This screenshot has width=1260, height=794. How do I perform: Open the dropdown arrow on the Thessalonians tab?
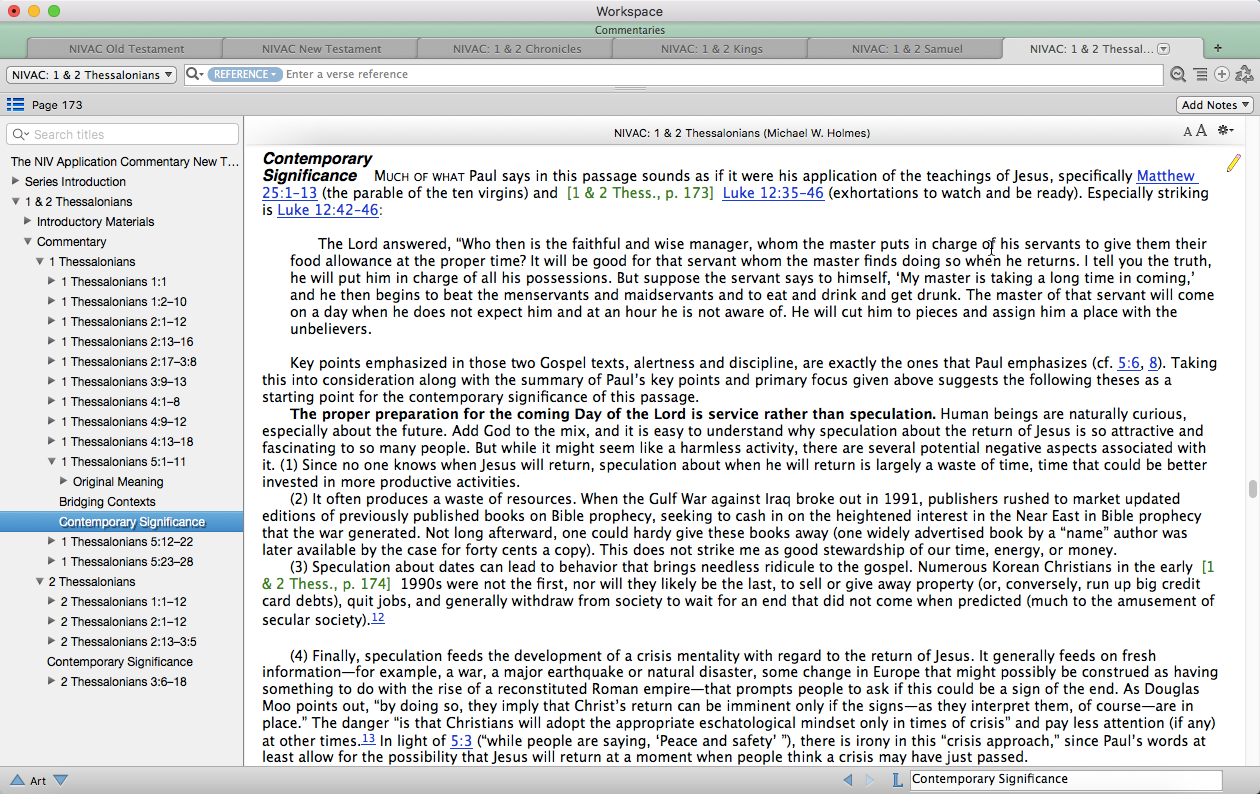(1163, 48)
